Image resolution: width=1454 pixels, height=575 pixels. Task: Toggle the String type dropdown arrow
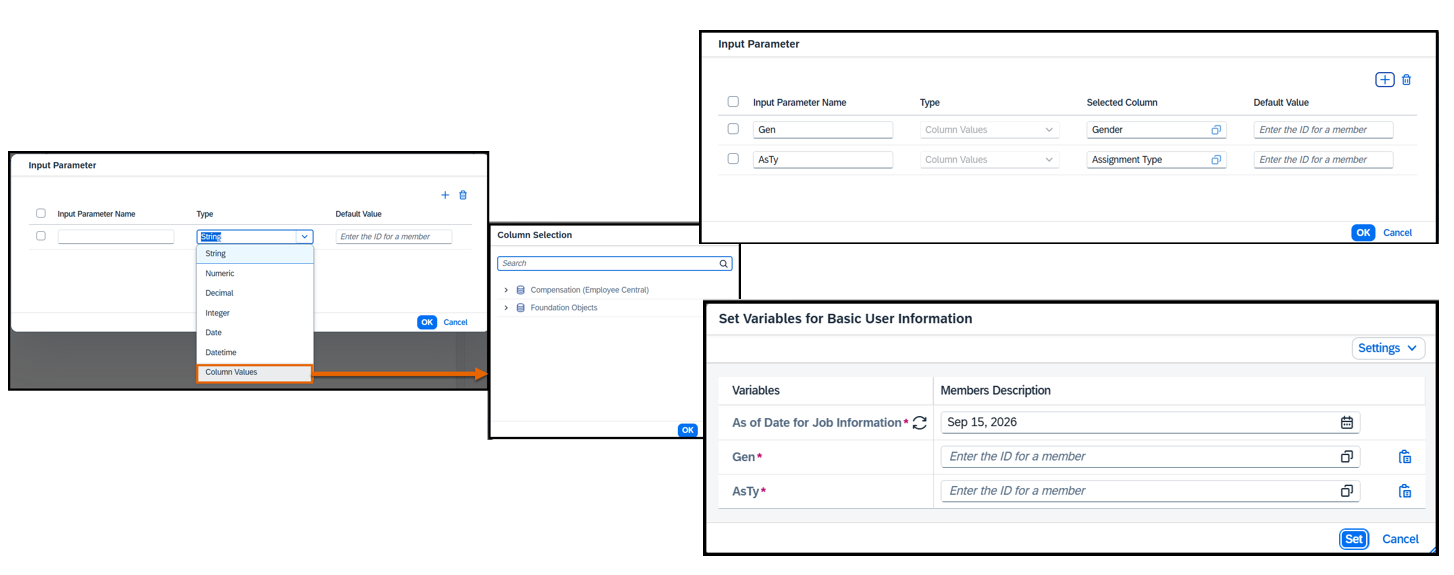point(304,237)
